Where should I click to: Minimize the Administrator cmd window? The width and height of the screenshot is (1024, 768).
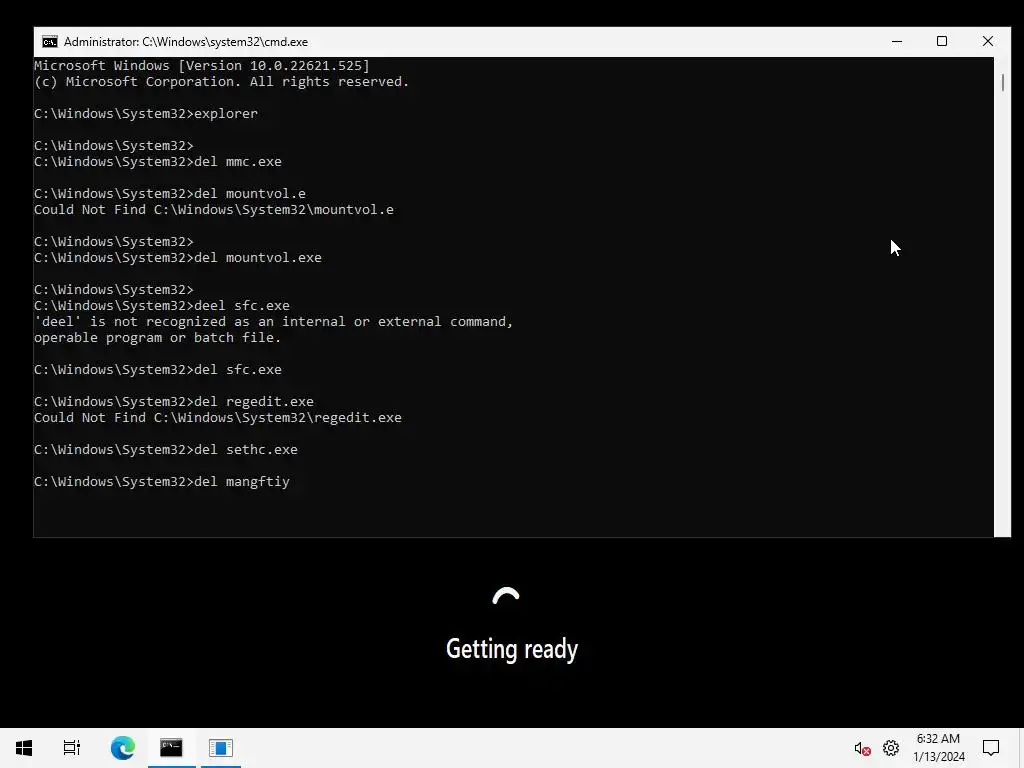(x=897, y=41)
